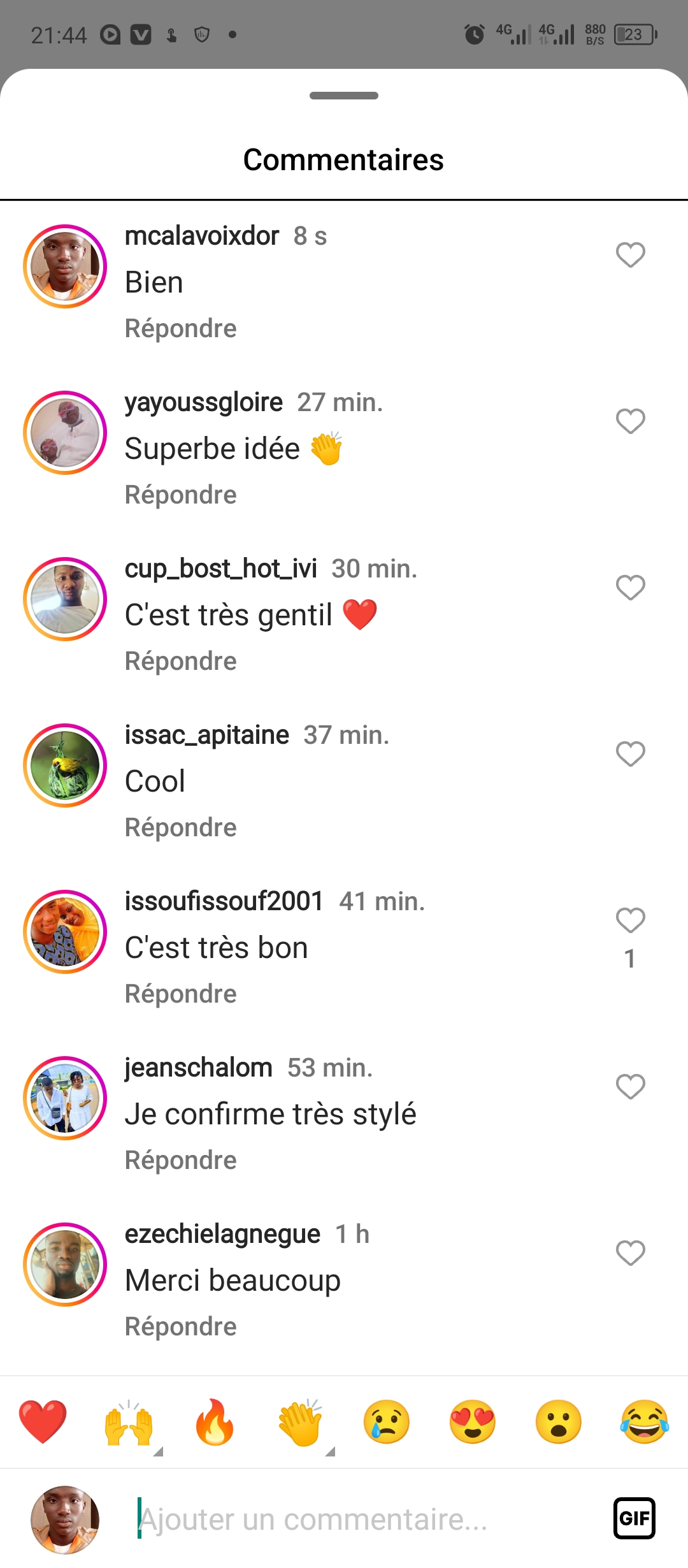
Task: Insert clapping hands emoji
Action: pos(301,1421)
